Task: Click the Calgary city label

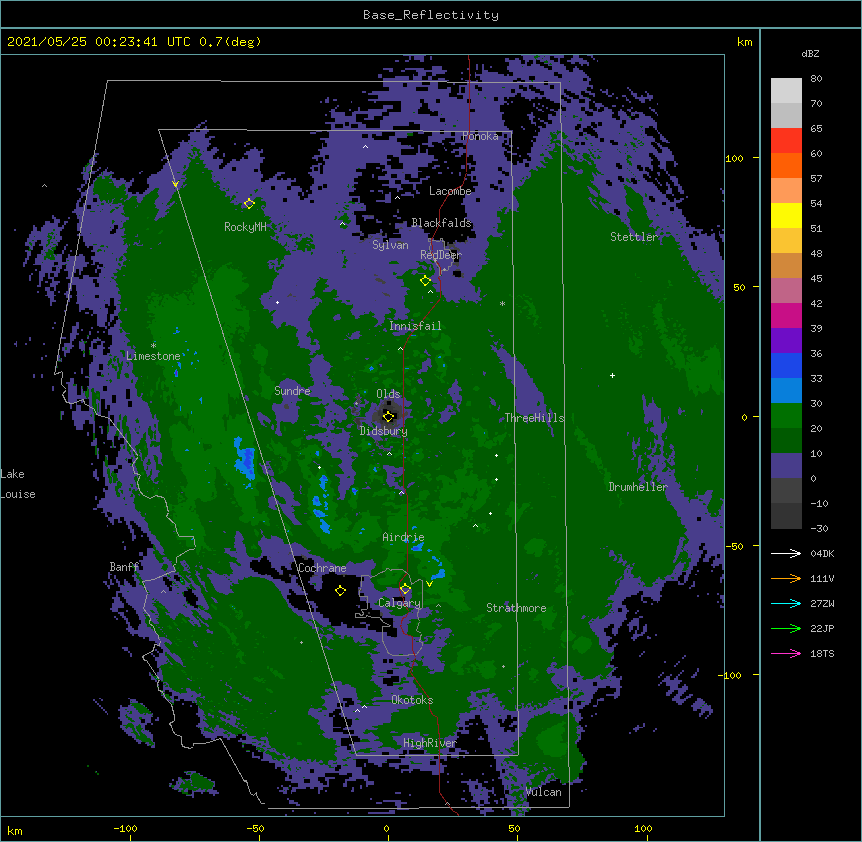Action: point(399,603)
